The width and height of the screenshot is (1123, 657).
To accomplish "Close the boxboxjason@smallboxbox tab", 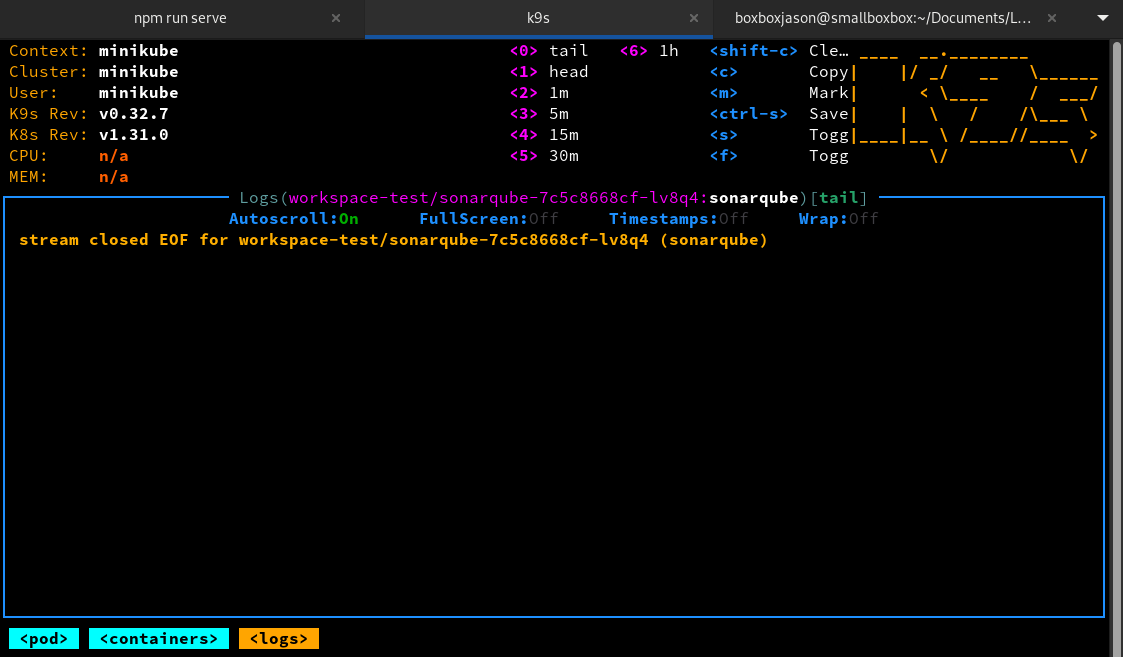I will pos(1051,18).
